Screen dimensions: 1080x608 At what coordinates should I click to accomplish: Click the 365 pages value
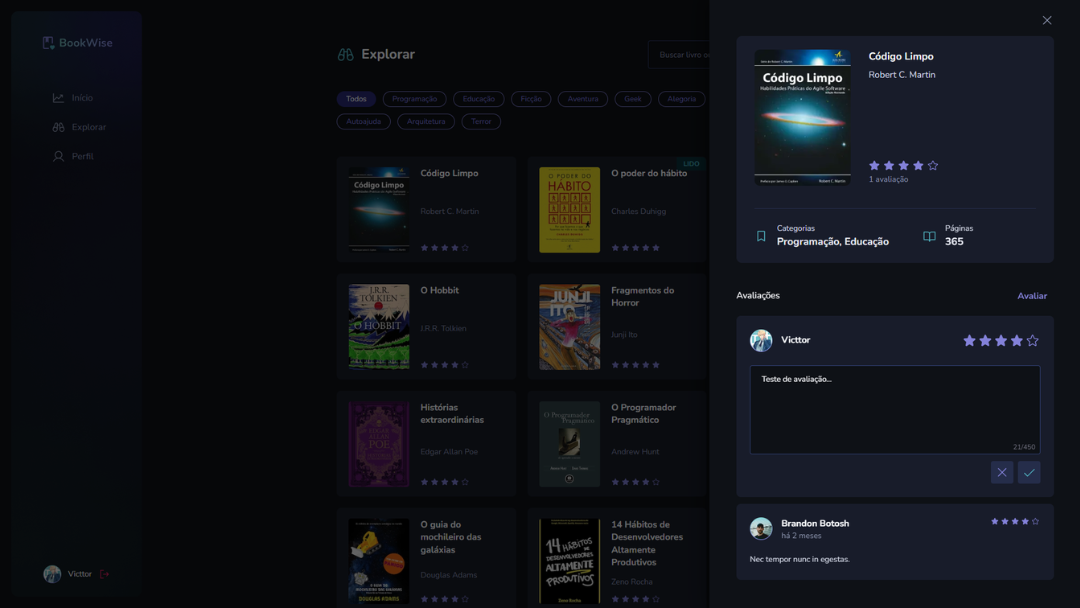954,242
